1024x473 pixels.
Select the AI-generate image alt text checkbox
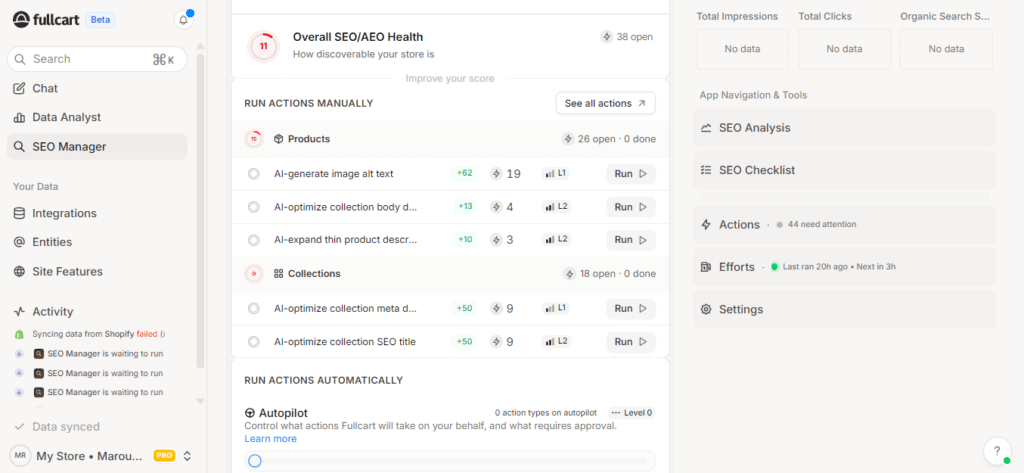coord(254,173)
